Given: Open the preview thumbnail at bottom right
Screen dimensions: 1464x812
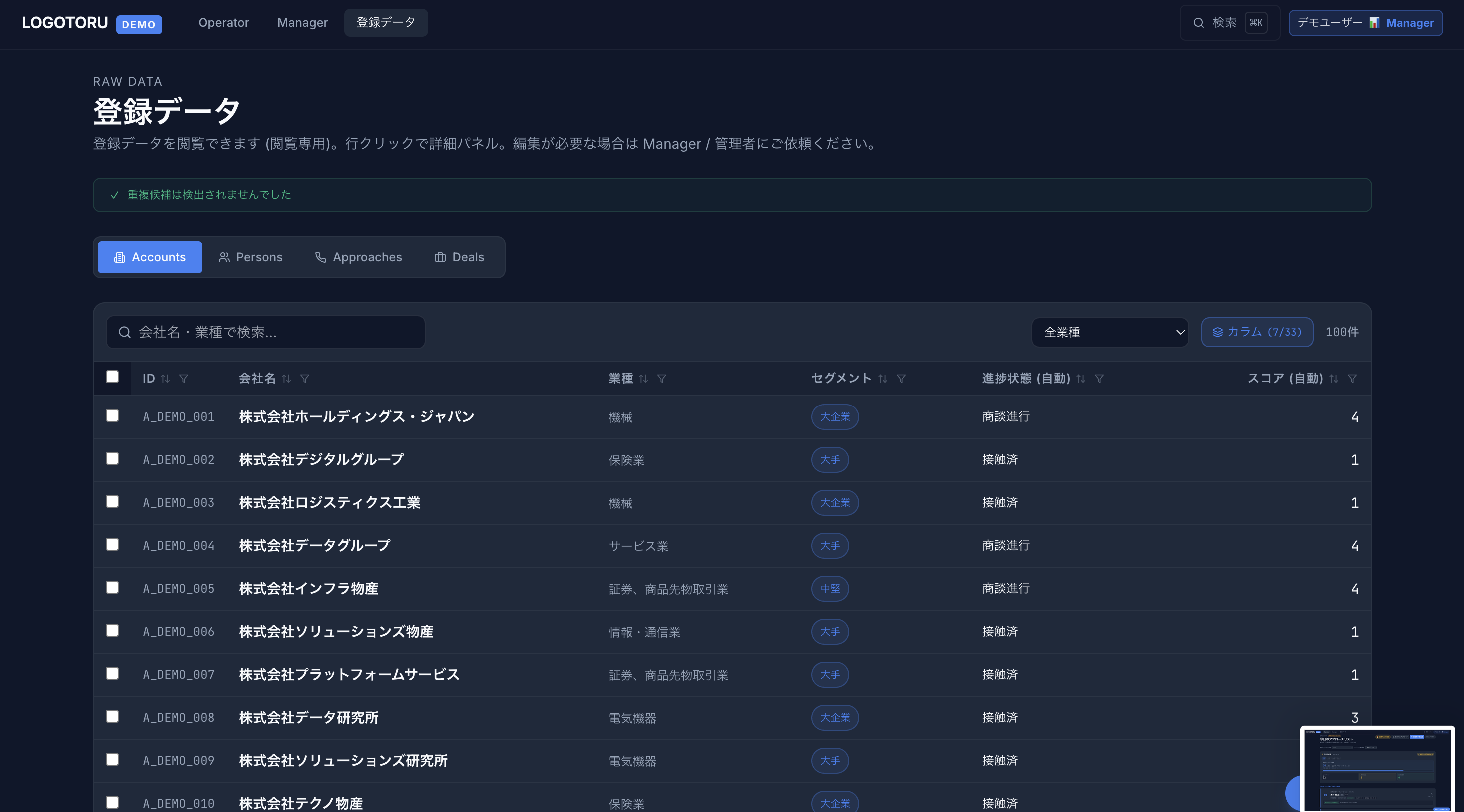Looking at the screenshot, I should pyautogui.click(x=1377, y=769).
